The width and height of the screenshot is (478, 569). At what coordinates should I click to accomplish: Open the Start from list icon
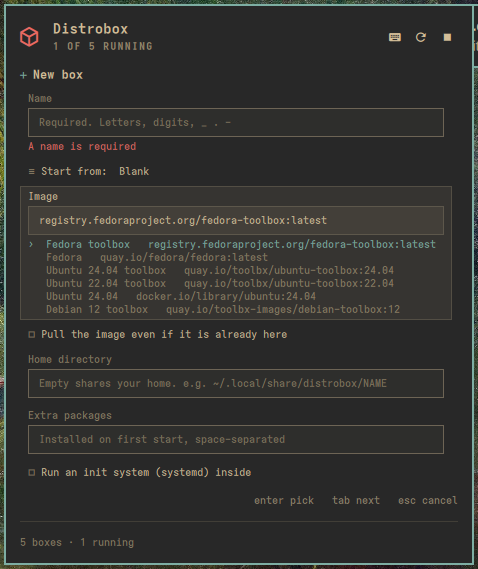point(32,171)
